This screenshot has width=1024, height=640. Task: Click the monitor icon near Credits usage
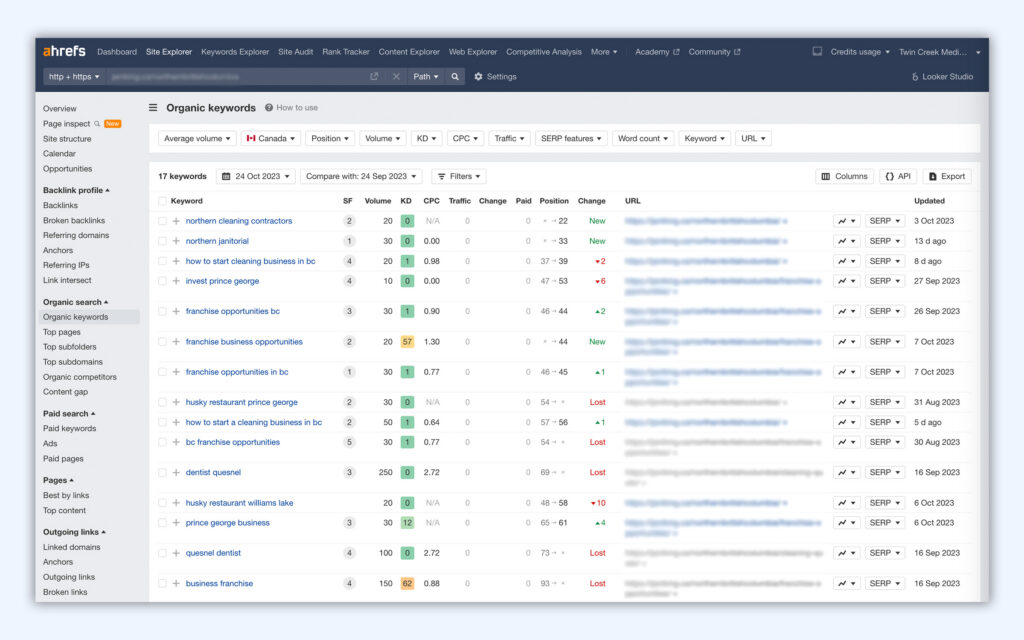tap(817, 51)
